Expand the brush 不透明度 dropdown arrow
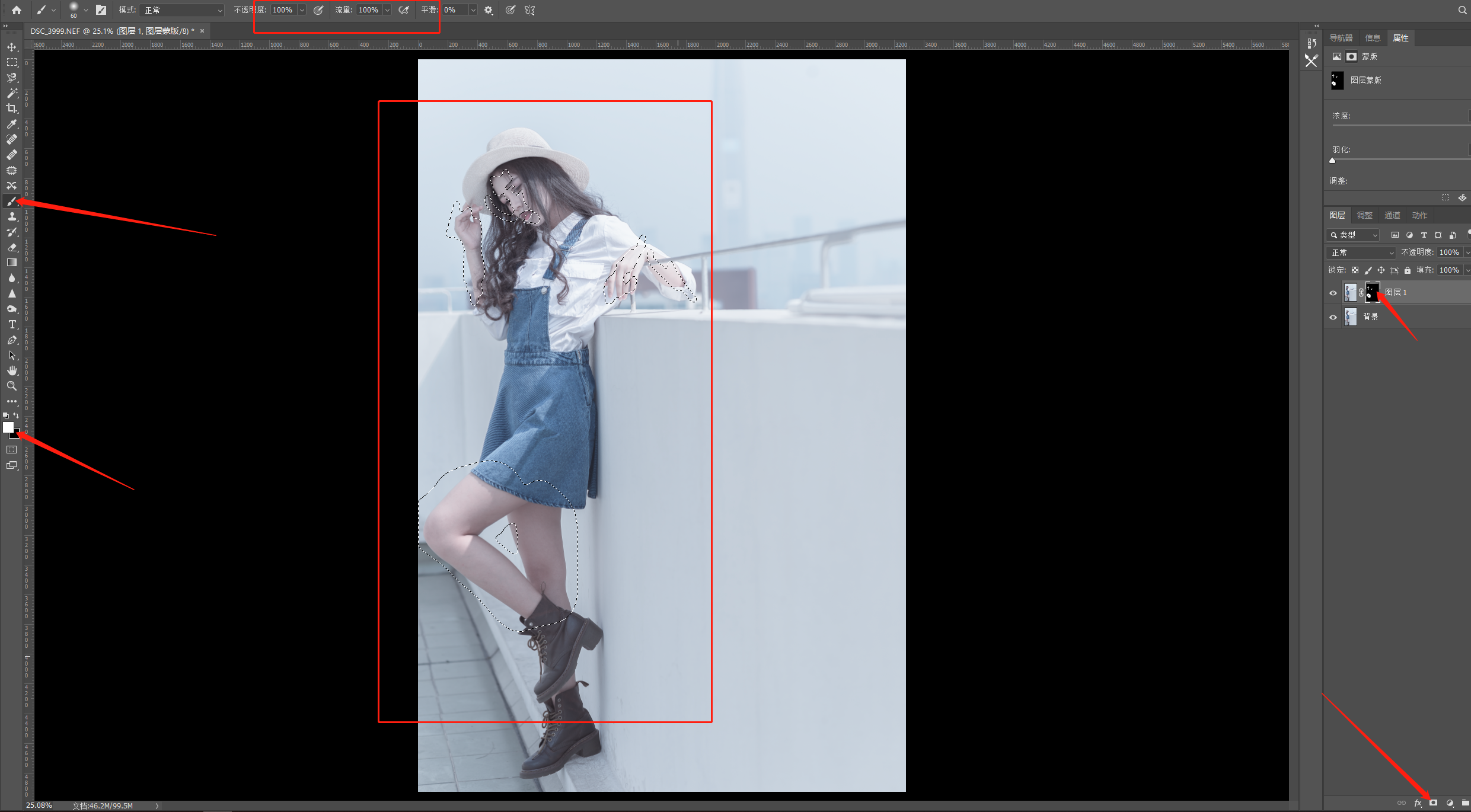Image resolution: width=1471 pixels, height=812 pixels. 302,10
